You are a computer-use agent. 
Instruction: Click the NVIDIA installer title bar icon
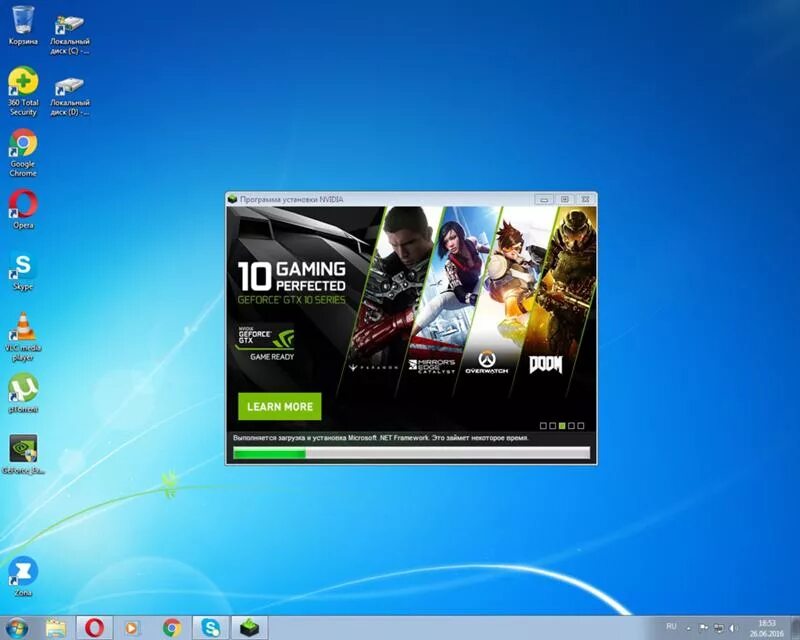(x=233, y=199)
